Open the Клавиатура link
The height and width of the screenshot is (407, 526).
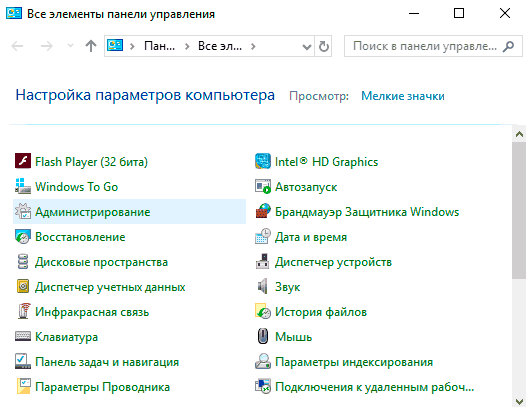pyautogui.click(x=66, y=337)
